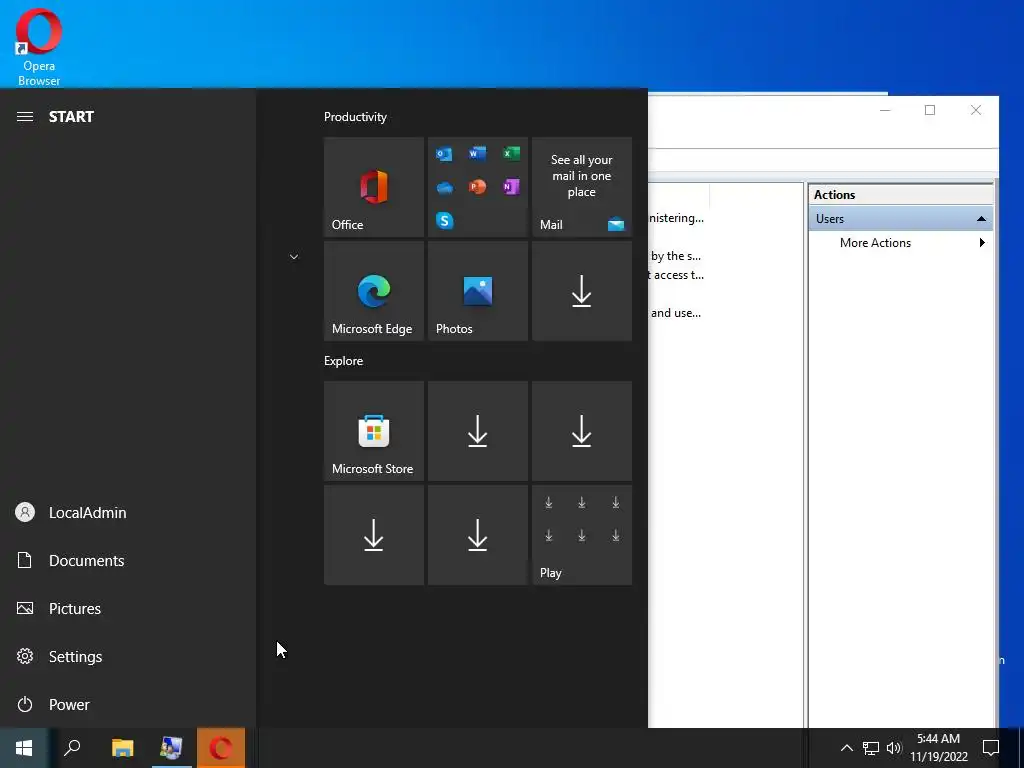This screenshot has height=768, width=1024.
Task: Open PowerPoint in the Office apps folder tile
Action: coord(477,187)
